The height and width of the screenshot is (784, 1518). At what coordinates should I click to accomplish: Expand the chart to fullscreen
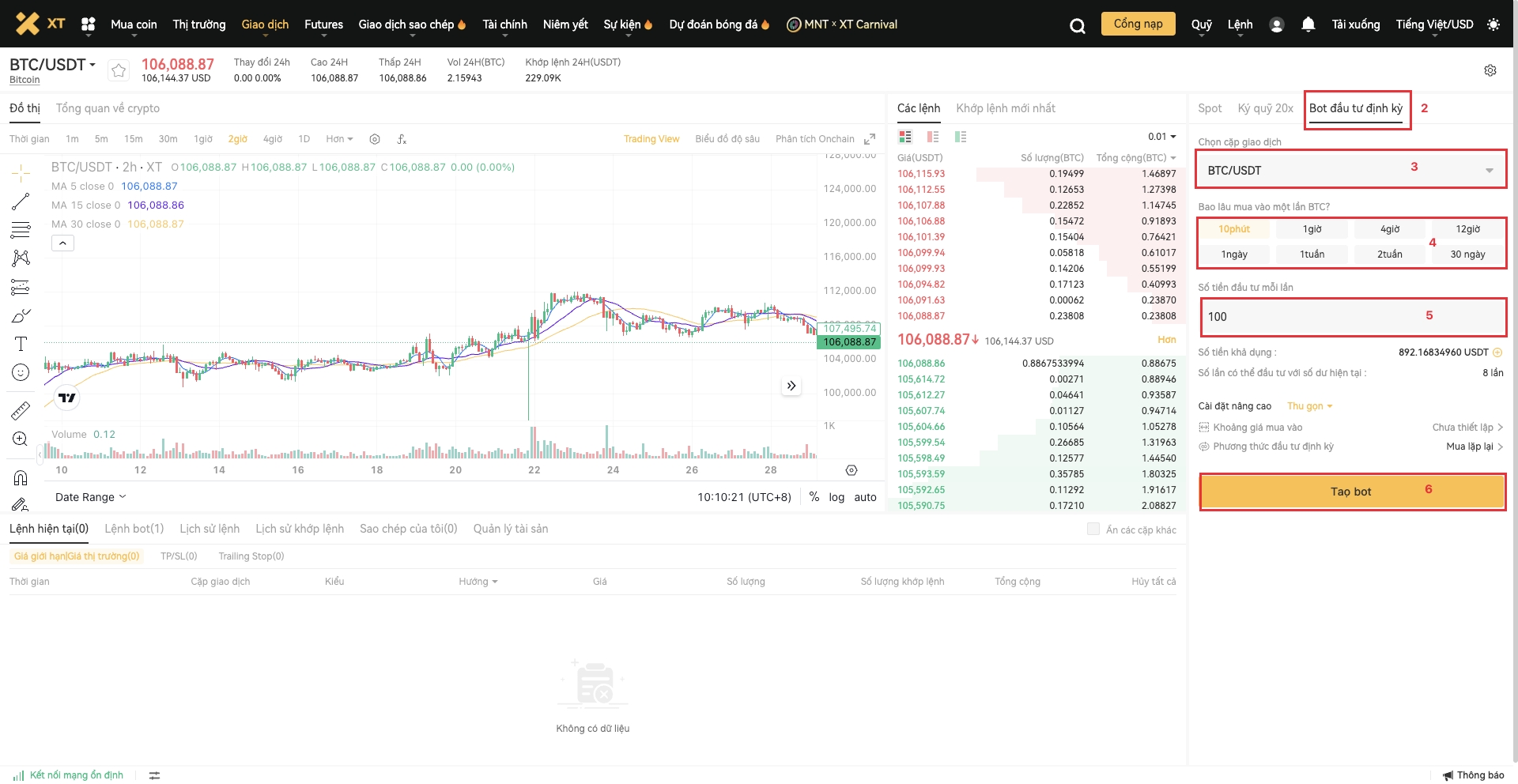point(870,139)
